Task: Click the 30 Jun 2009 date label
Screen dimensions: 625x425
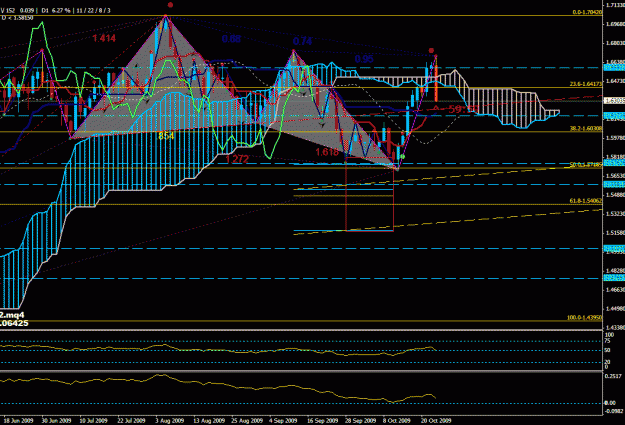Action: click(x=56, y=421)
